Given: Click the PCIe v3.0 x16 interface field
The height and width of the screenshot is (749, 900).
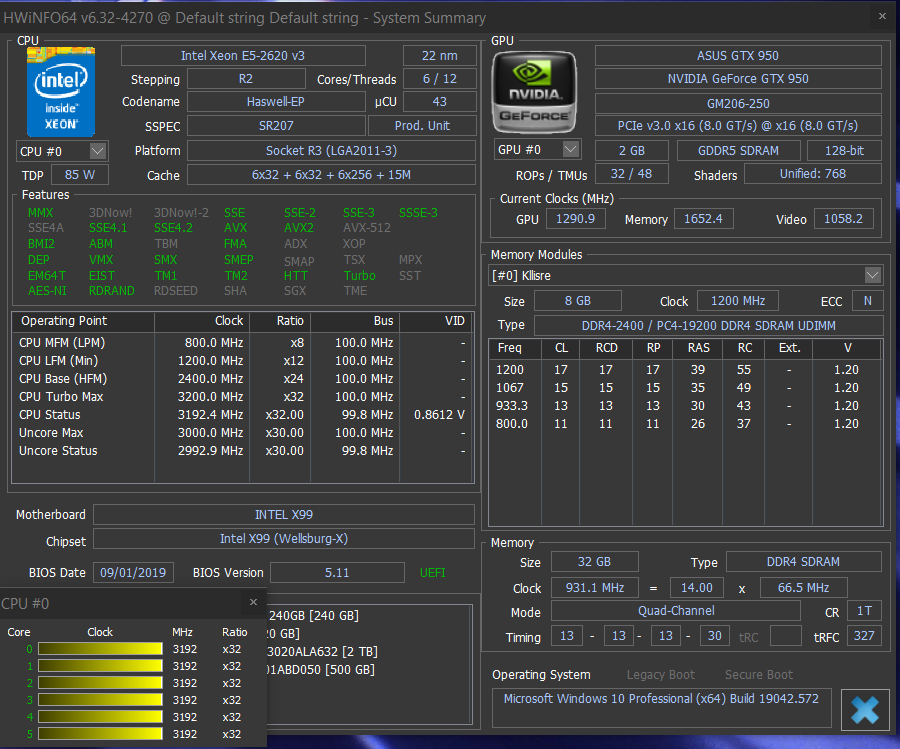Looking at the screenshot, I should pos(738,126).
